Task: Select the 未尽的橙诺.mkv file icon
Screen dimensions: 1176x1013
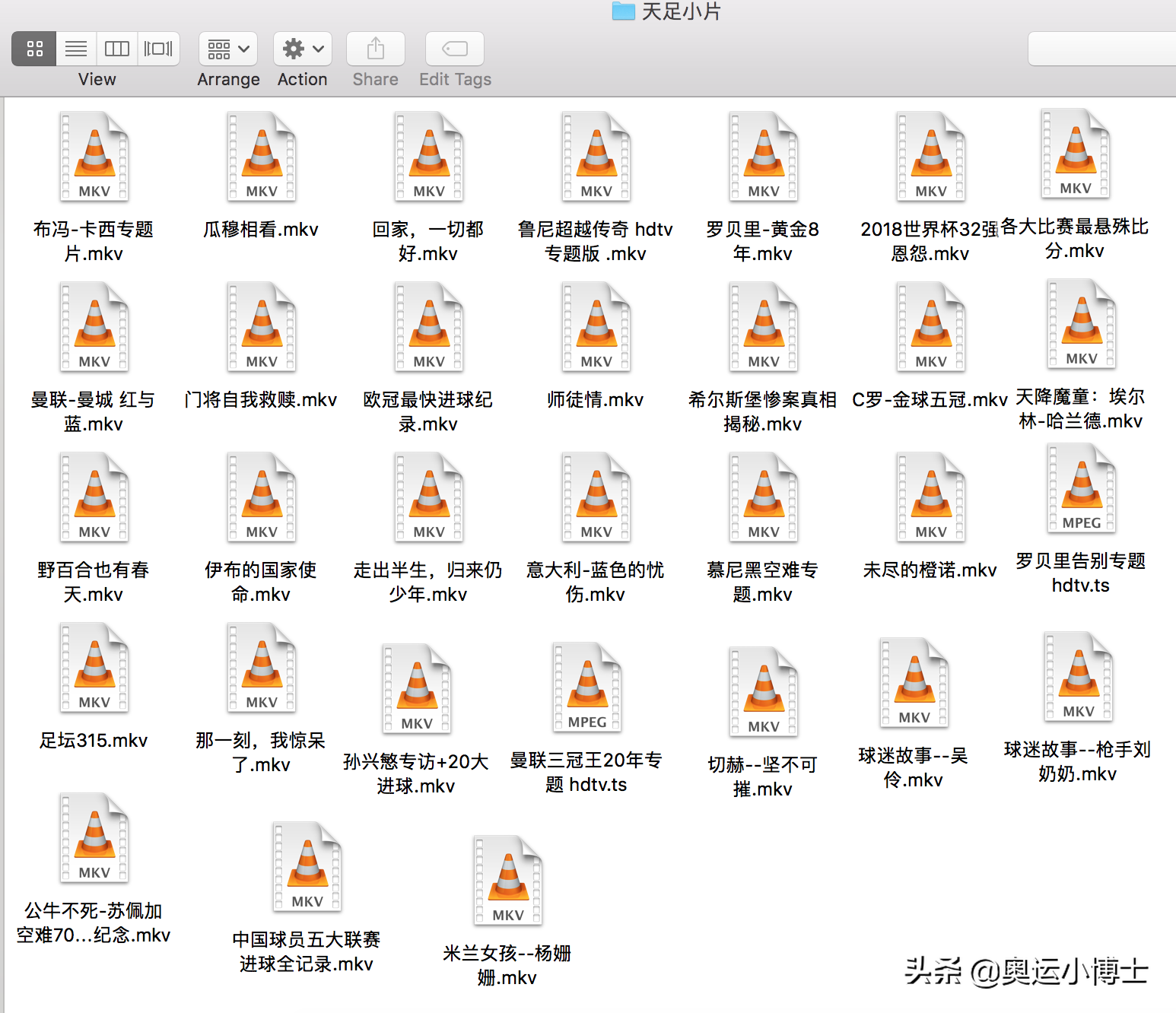Action: click(x=931, y=497)
